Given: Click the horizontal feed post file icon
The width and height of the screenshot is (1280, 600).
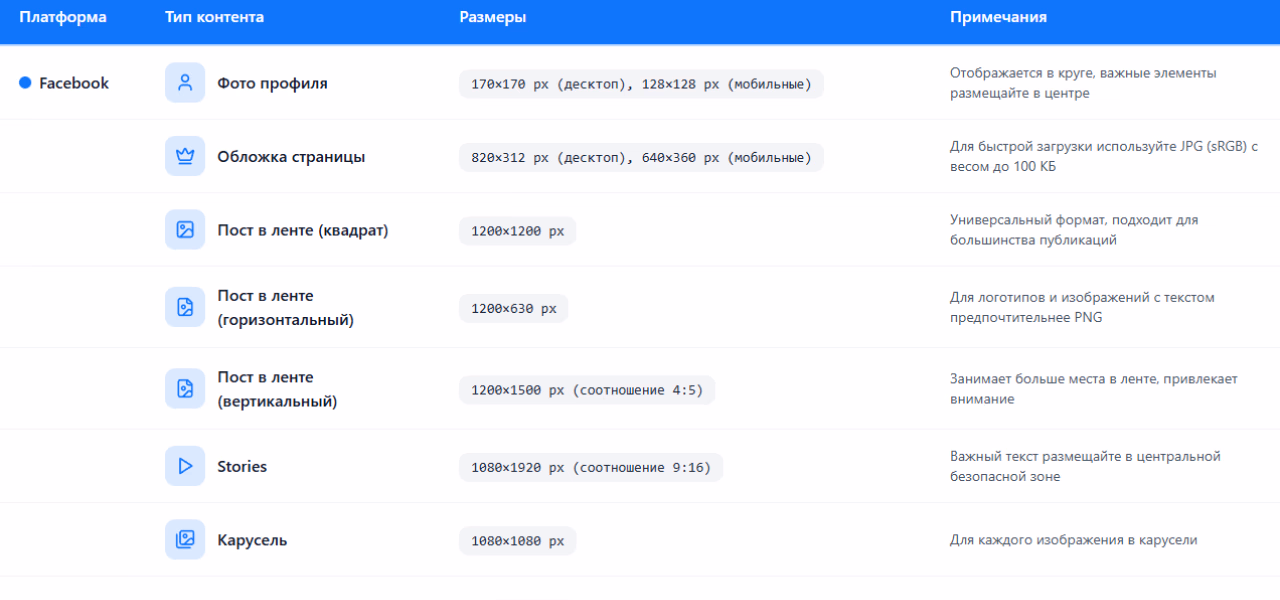Looking at the screenshot, I should (185, 307).
